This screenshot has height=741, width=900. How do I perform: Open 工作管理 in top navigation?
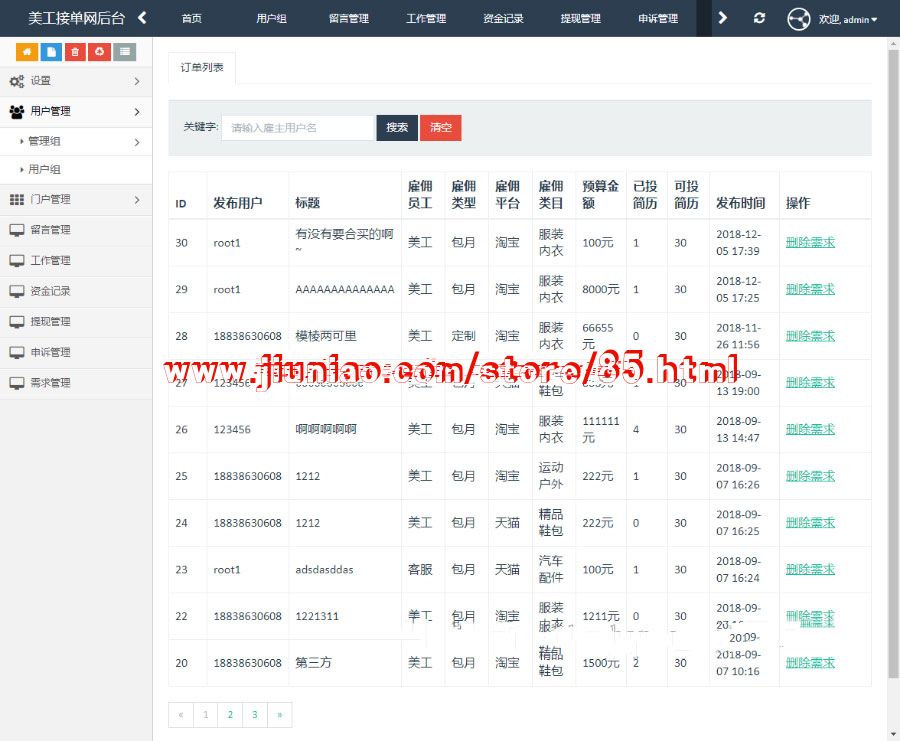point(426,18)
